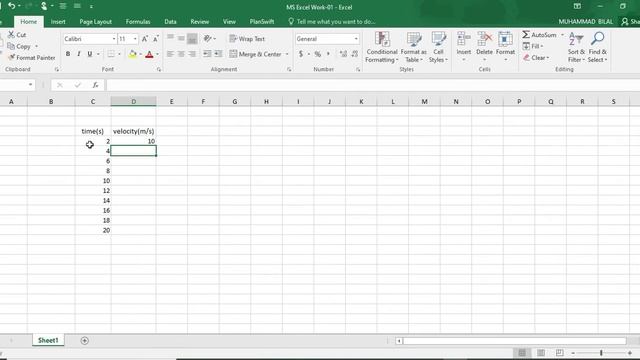Open the font size dropdown
The height and width of the screenshot is (360, 640).
click(x=135, y=39)
